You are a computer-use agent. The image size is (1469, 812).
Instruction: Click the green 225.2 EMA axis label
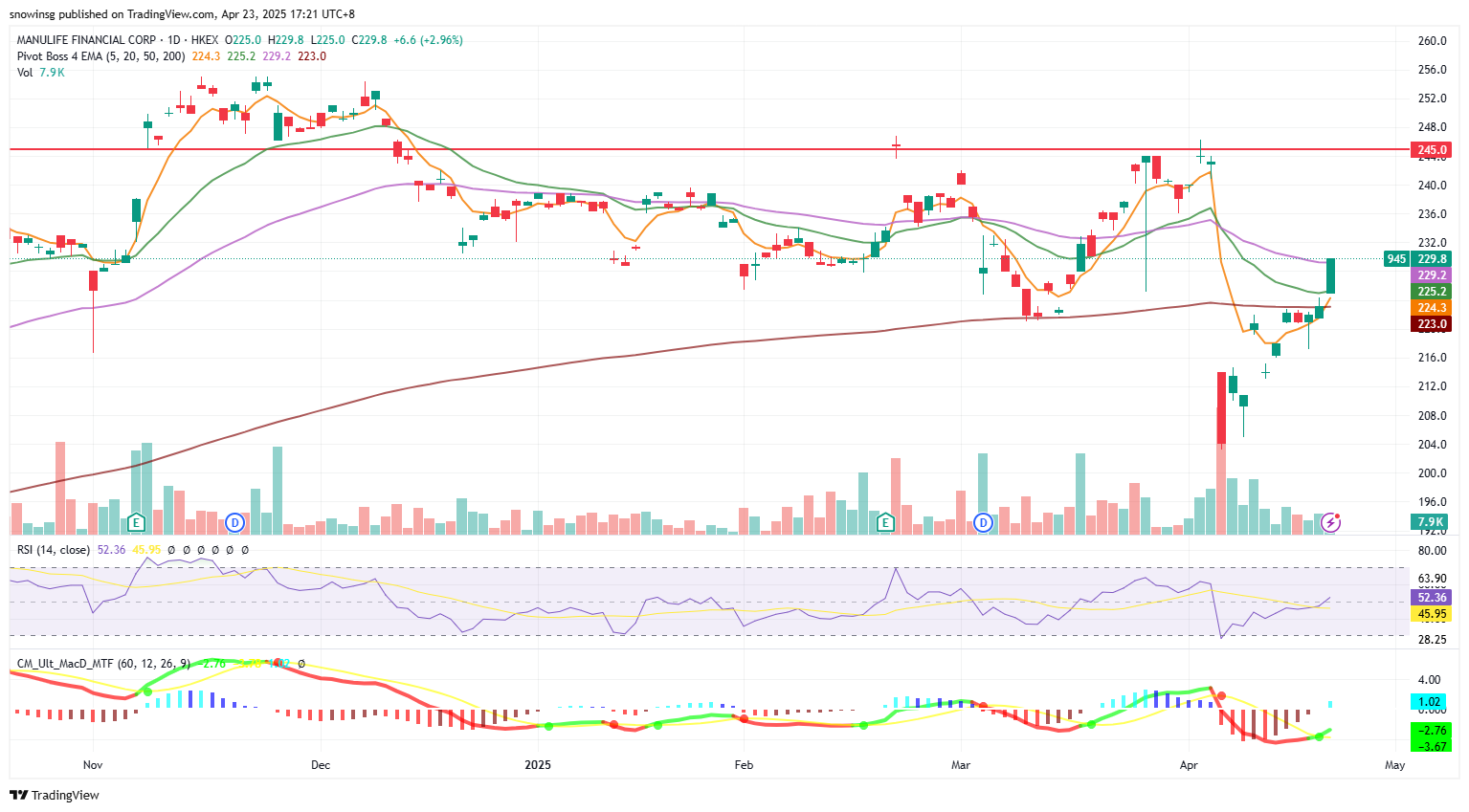coord(1432,292)
